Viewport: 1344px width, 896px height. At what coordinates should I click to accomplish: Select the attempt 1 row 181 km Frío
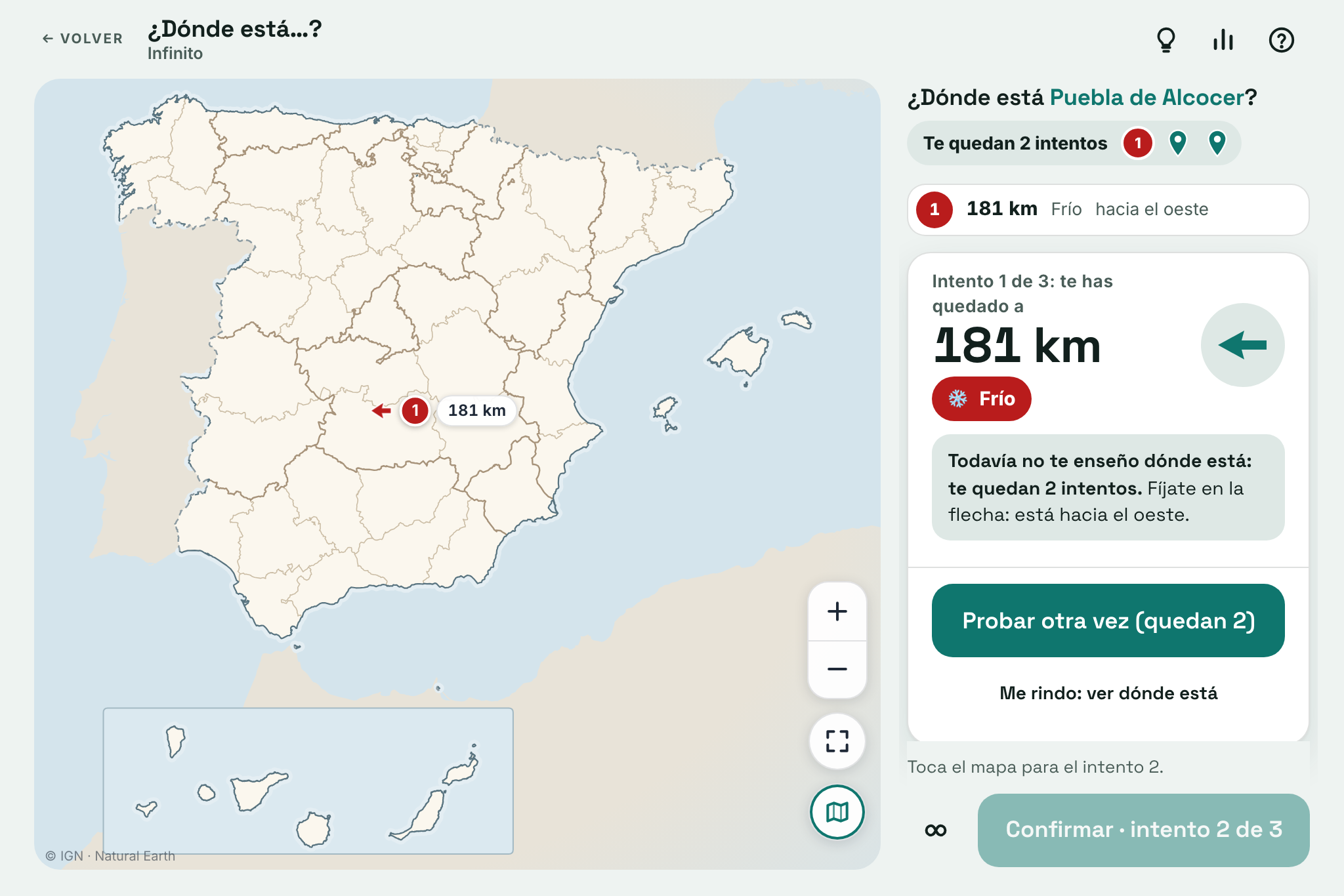(x=1108, y=209)
